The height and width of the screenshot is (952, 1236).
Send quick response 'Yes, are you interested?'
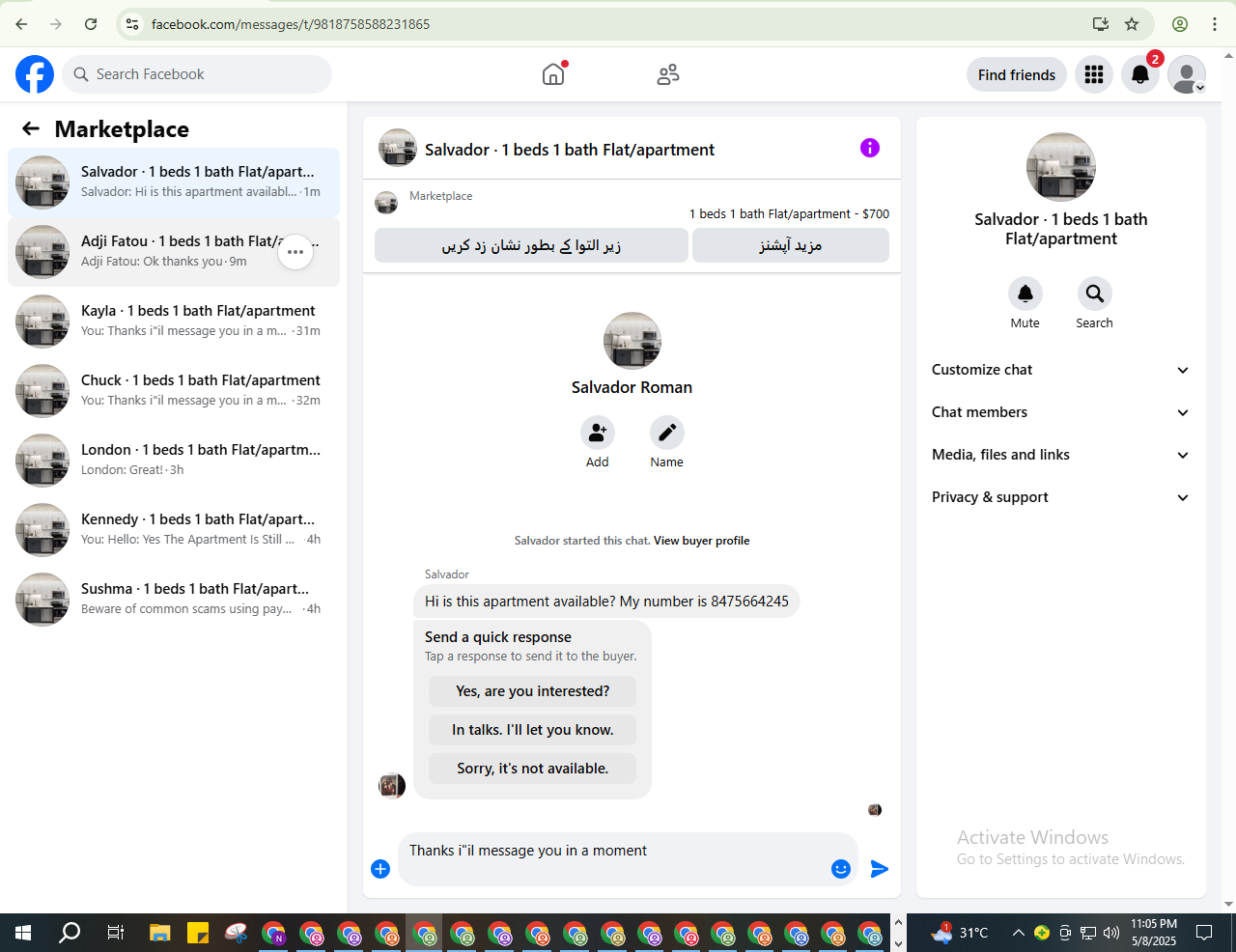tap(533, 691)
